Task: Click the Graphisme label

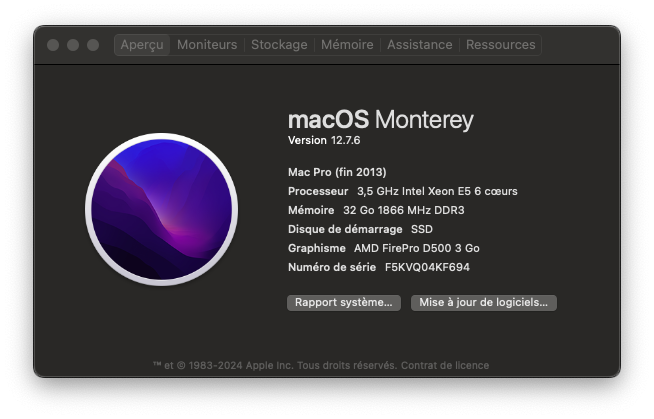Action: (317, 248)
